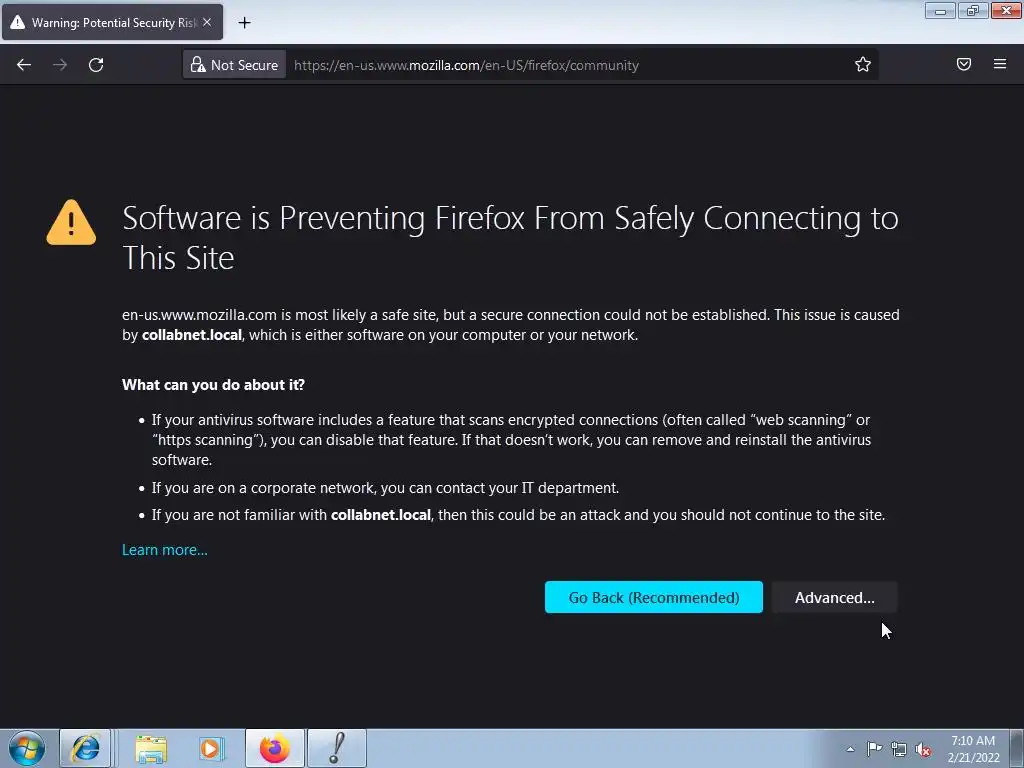This screenshot has height=768, width=1024.
Task: Go back using the browser back arrow
Action: (x=24, y=65)
